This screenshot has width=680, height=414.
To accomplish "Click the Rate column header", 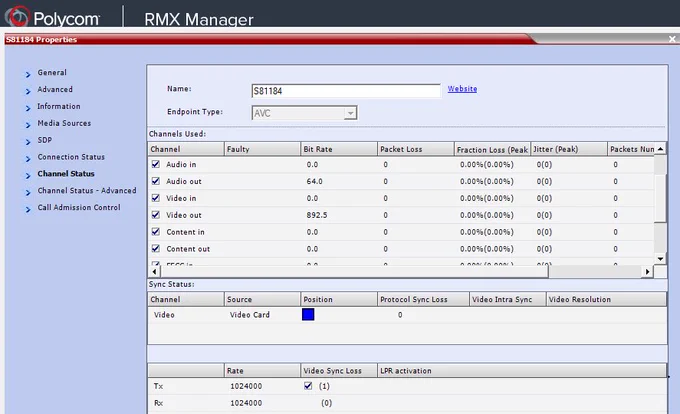I will tap(262, 371).
